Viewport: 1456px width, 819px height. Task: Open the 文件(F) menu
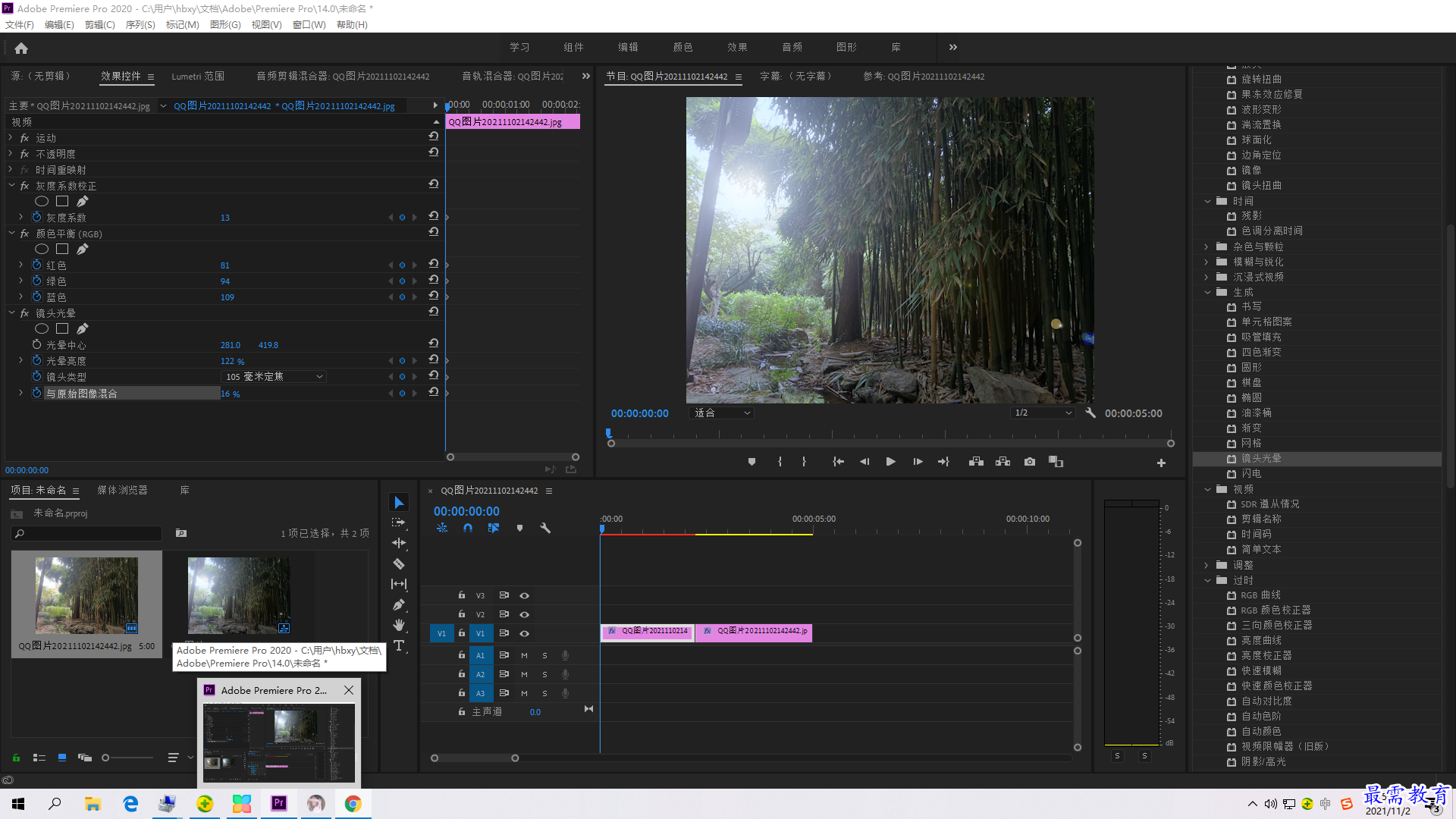point(20,25)
